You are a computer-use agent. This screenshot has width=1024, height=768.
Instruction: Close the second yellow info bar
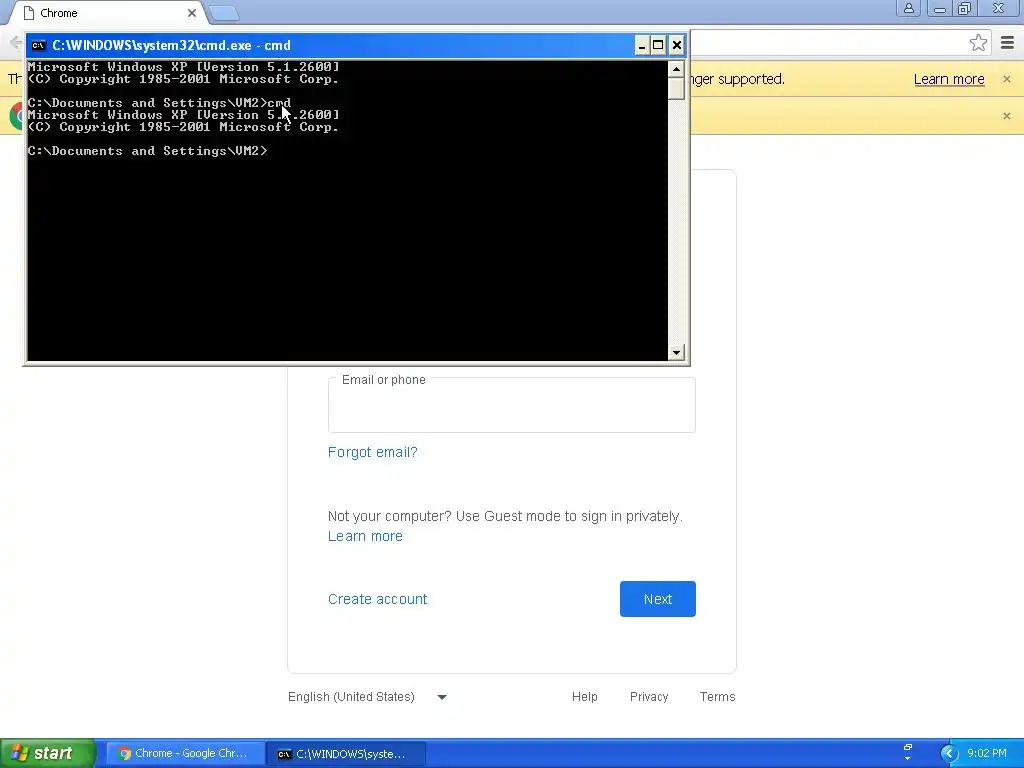pos(1006,116)
